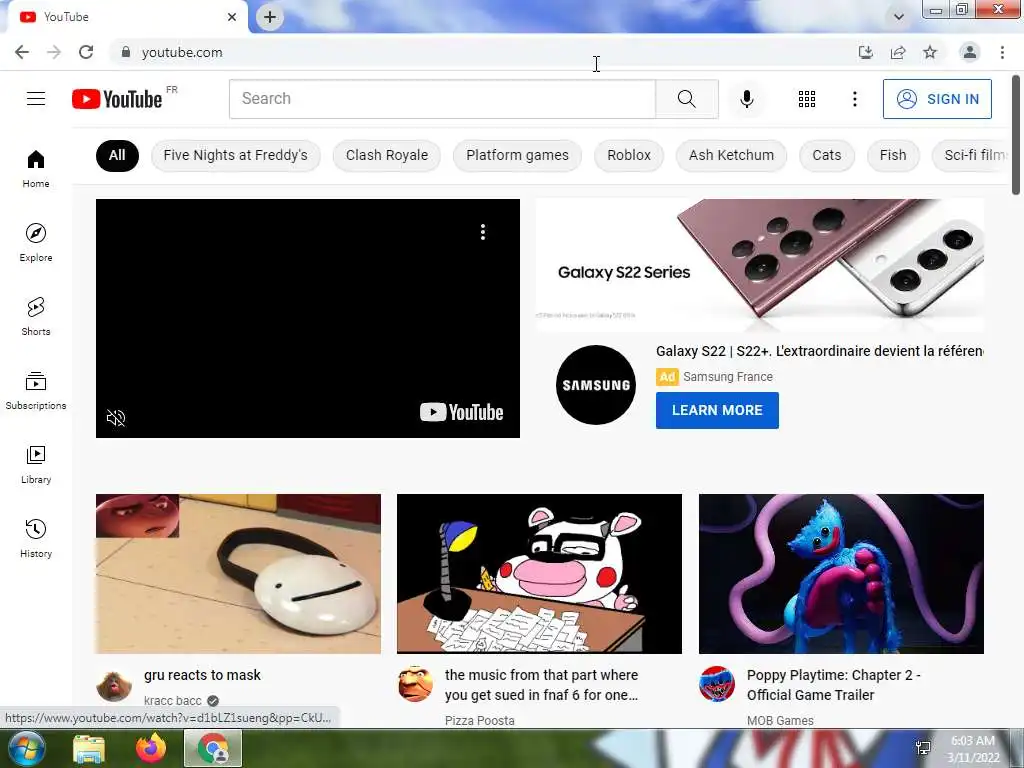The height and width of the screenshot is (768, 1024).
Task: Open the MOB Games channel name
Action: coord(780,720)
